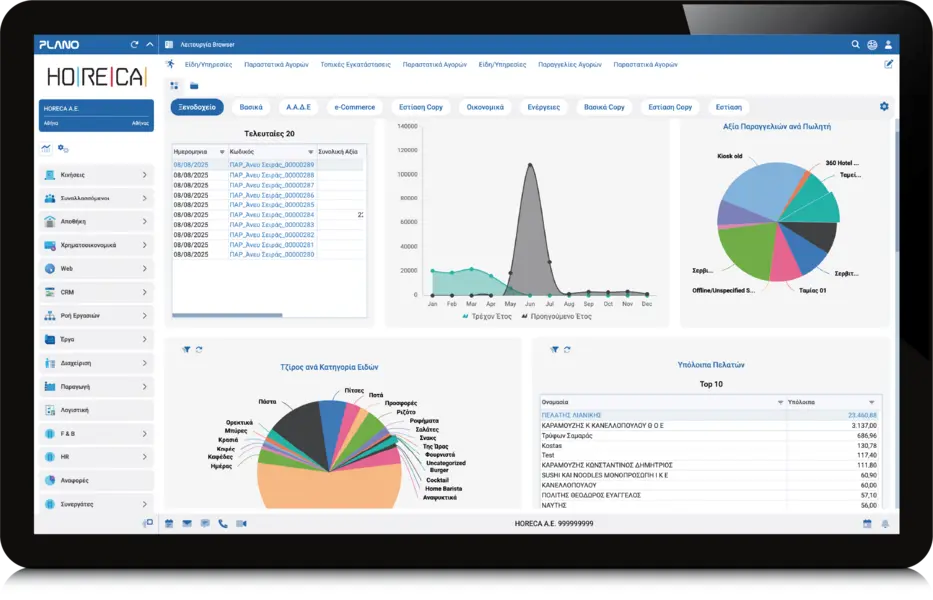Refresh the Τζίρος ανά Κατηγορία Ειδών chart

click(x=199, y=350)
